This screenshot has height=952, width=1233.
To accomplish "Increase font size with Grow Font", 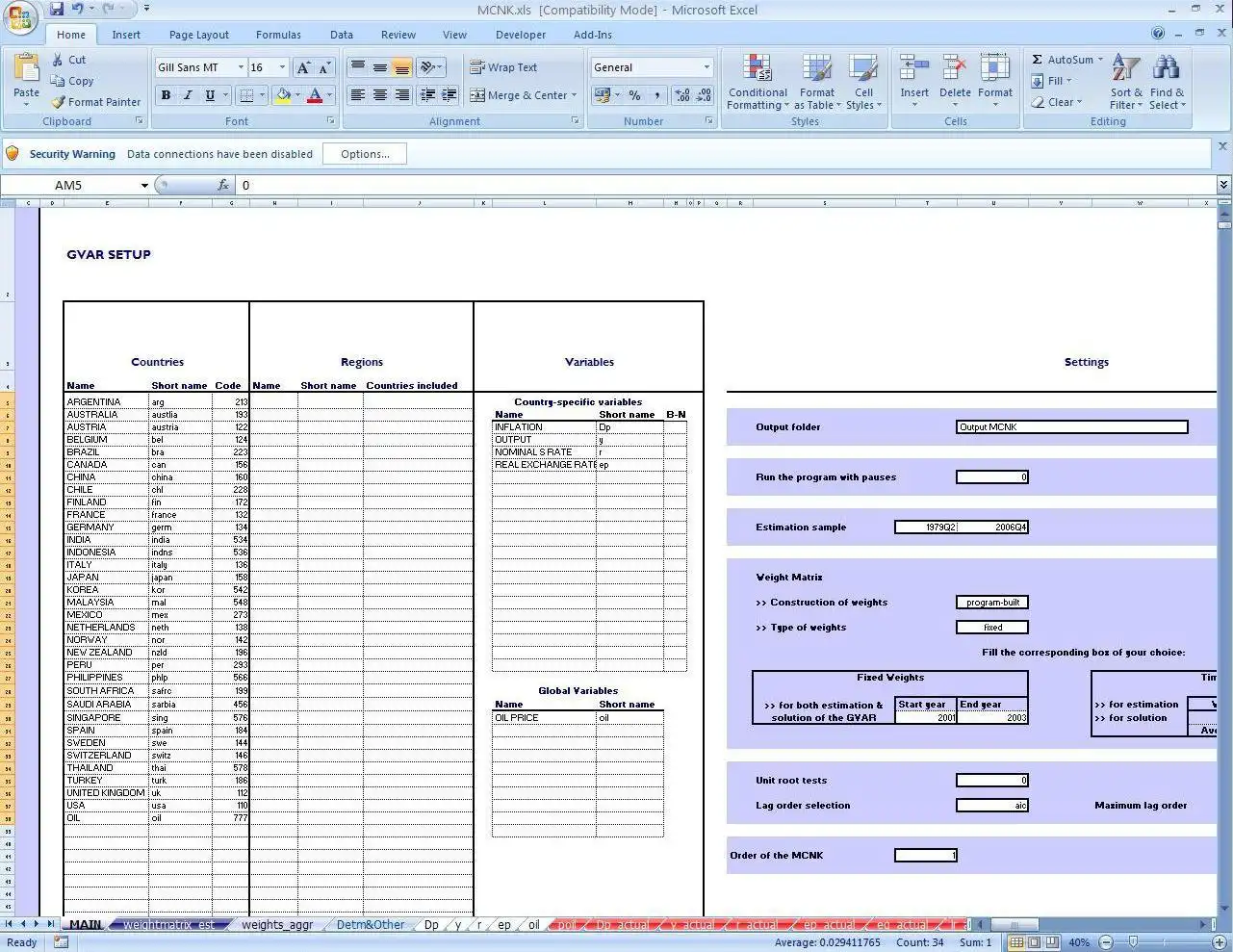I will [303, 67].
